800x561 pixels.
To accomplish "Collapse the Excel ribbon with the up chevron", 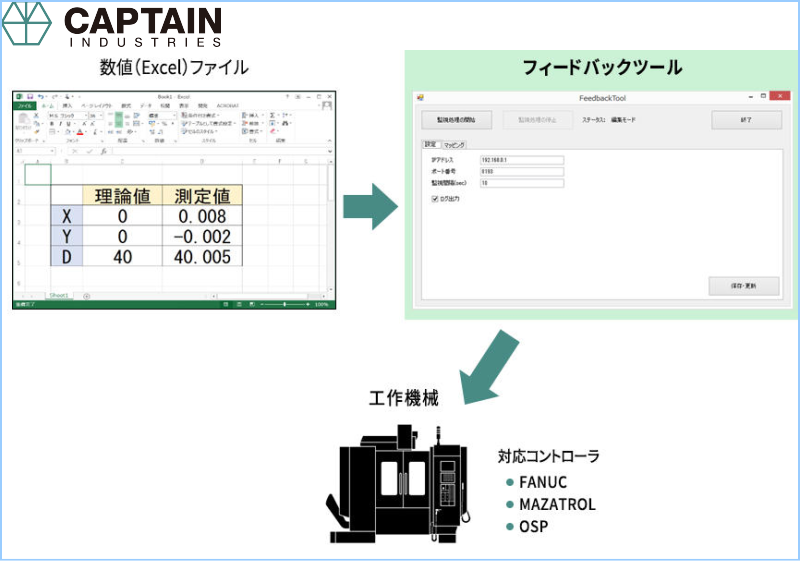I will (x=330, y=140).
